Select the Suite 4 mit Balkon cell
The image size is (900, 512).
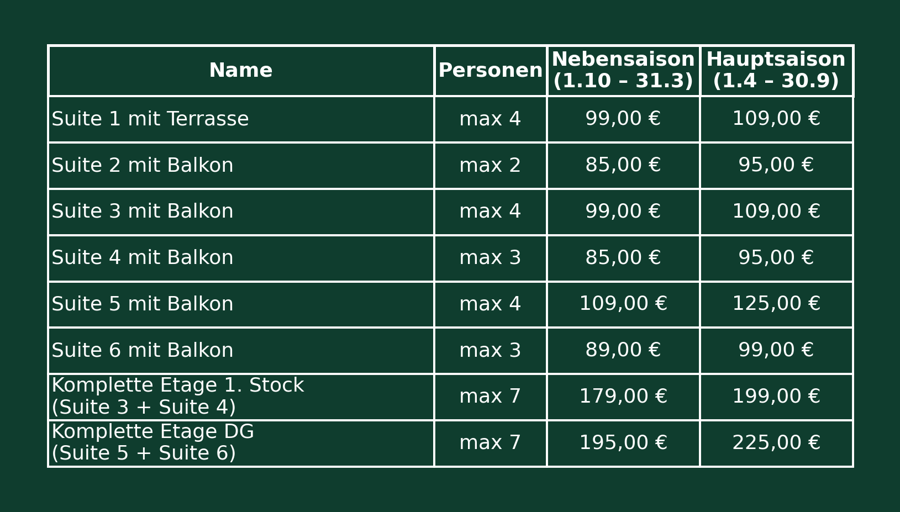pos(142,258)
